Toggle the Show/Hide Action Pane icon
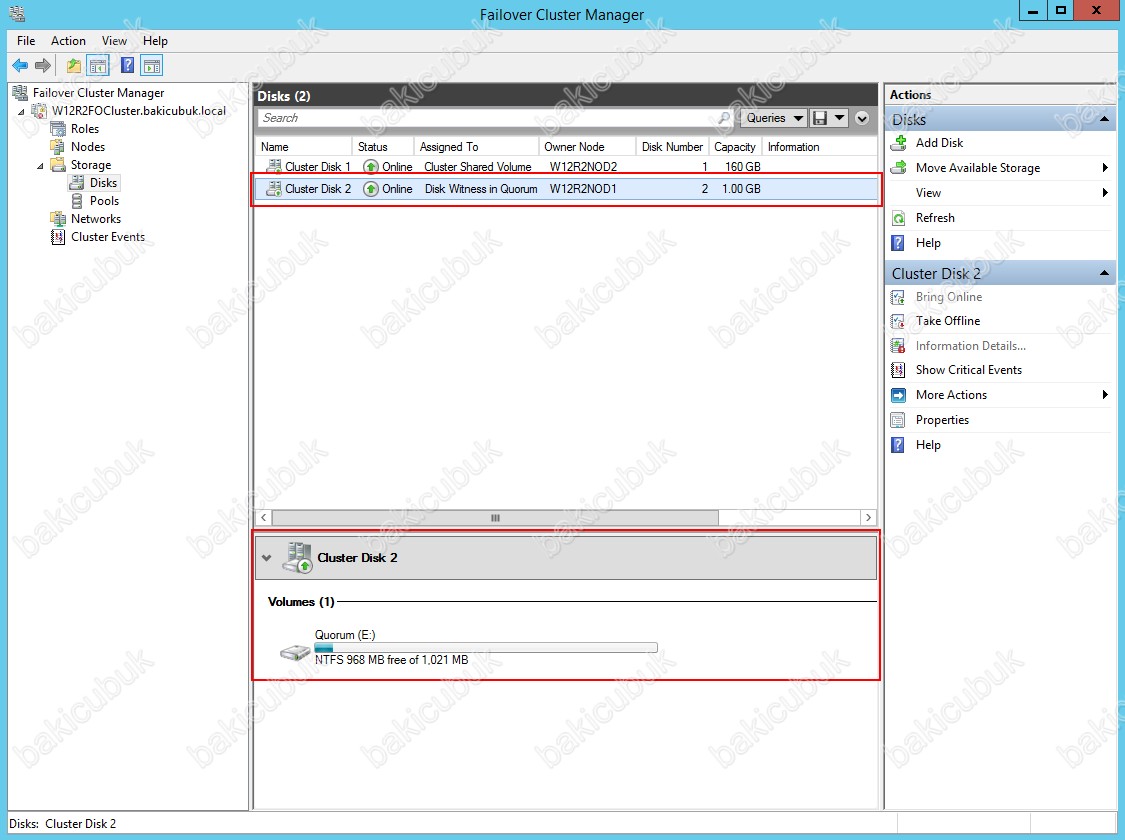Viewport: 1125px width, 840px height. click(151, 66)
